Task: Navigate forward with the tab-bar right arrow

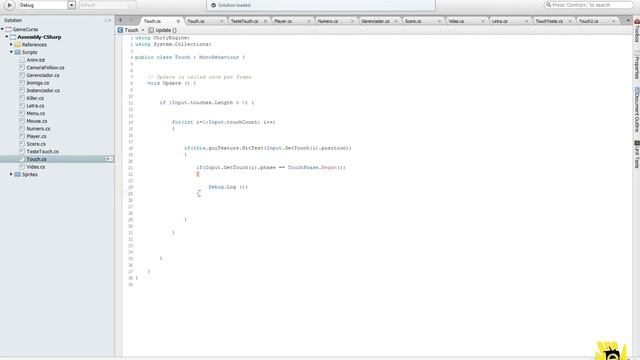Action: pyautogui.click(x=131, y=20)
